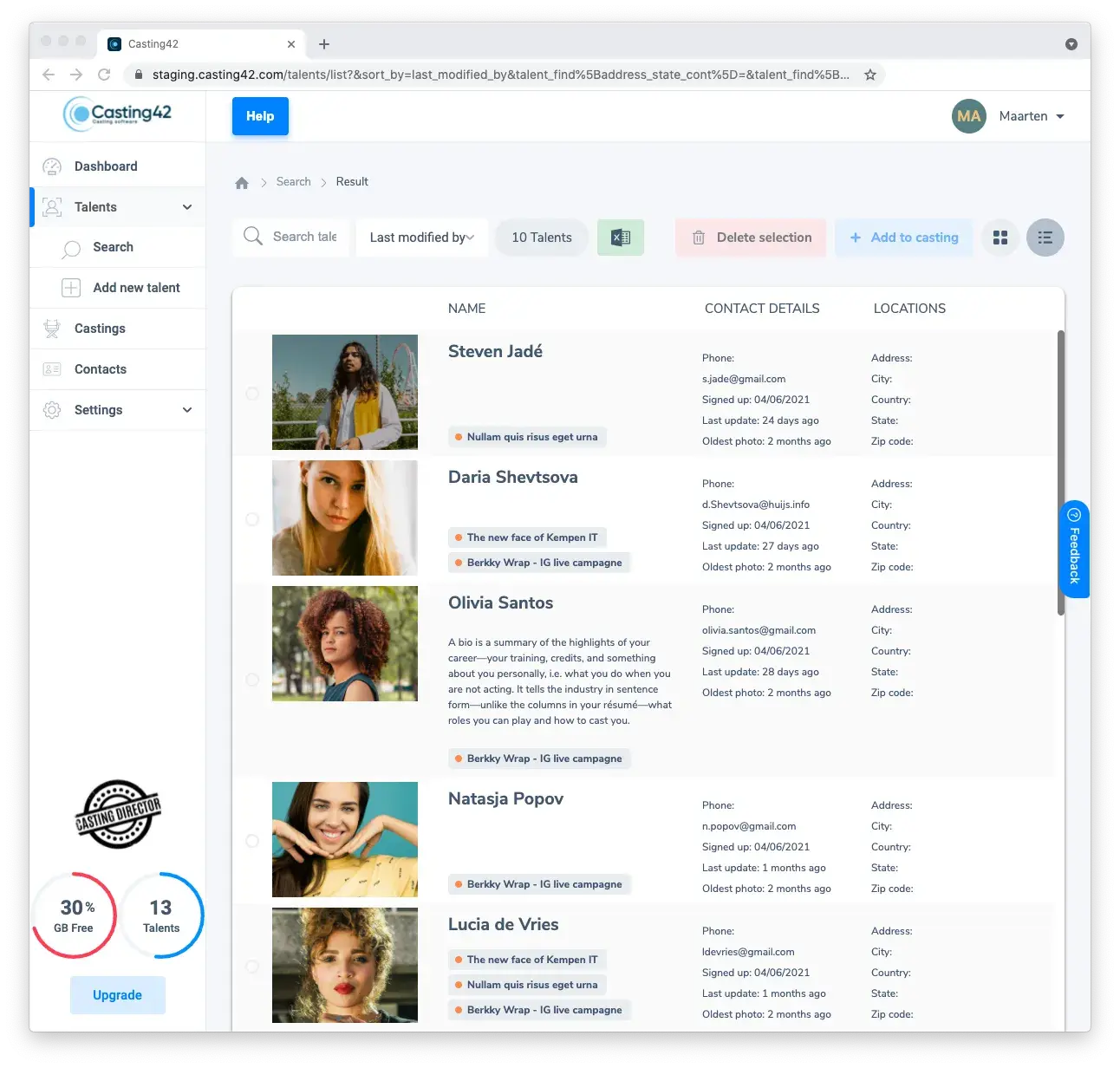Open a new browser tab

(324, 44)
